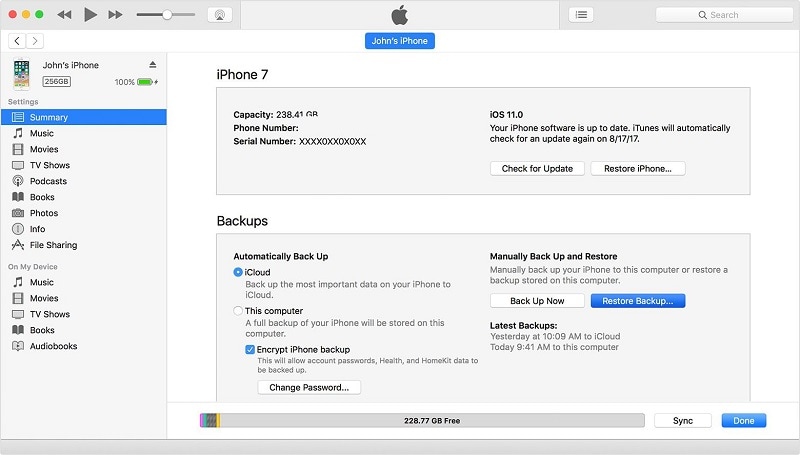
Task: Open Music under On My Device
Action: point(84,282)
